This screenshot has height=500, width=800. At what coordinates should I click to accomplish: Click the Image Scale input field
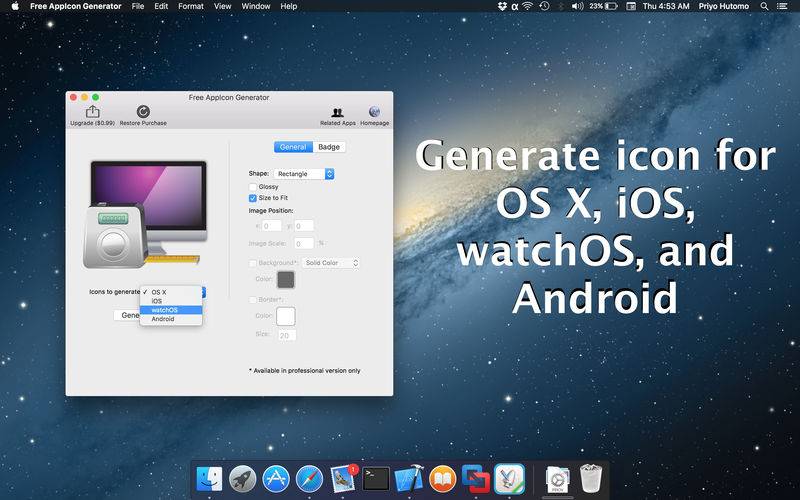click(x=304, y=244)
